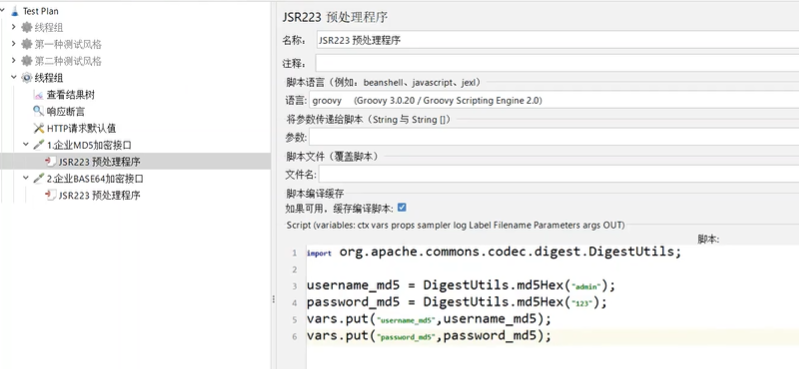
Task: Expand the 第一种测试风格 node
Action: 14,44
